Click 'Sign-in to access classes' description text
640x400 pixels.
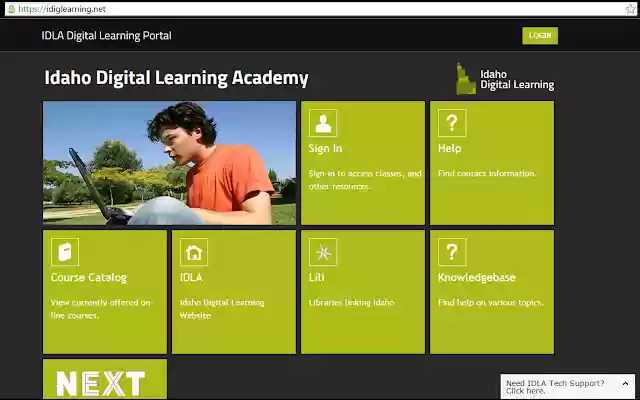(x=365, y=180)
